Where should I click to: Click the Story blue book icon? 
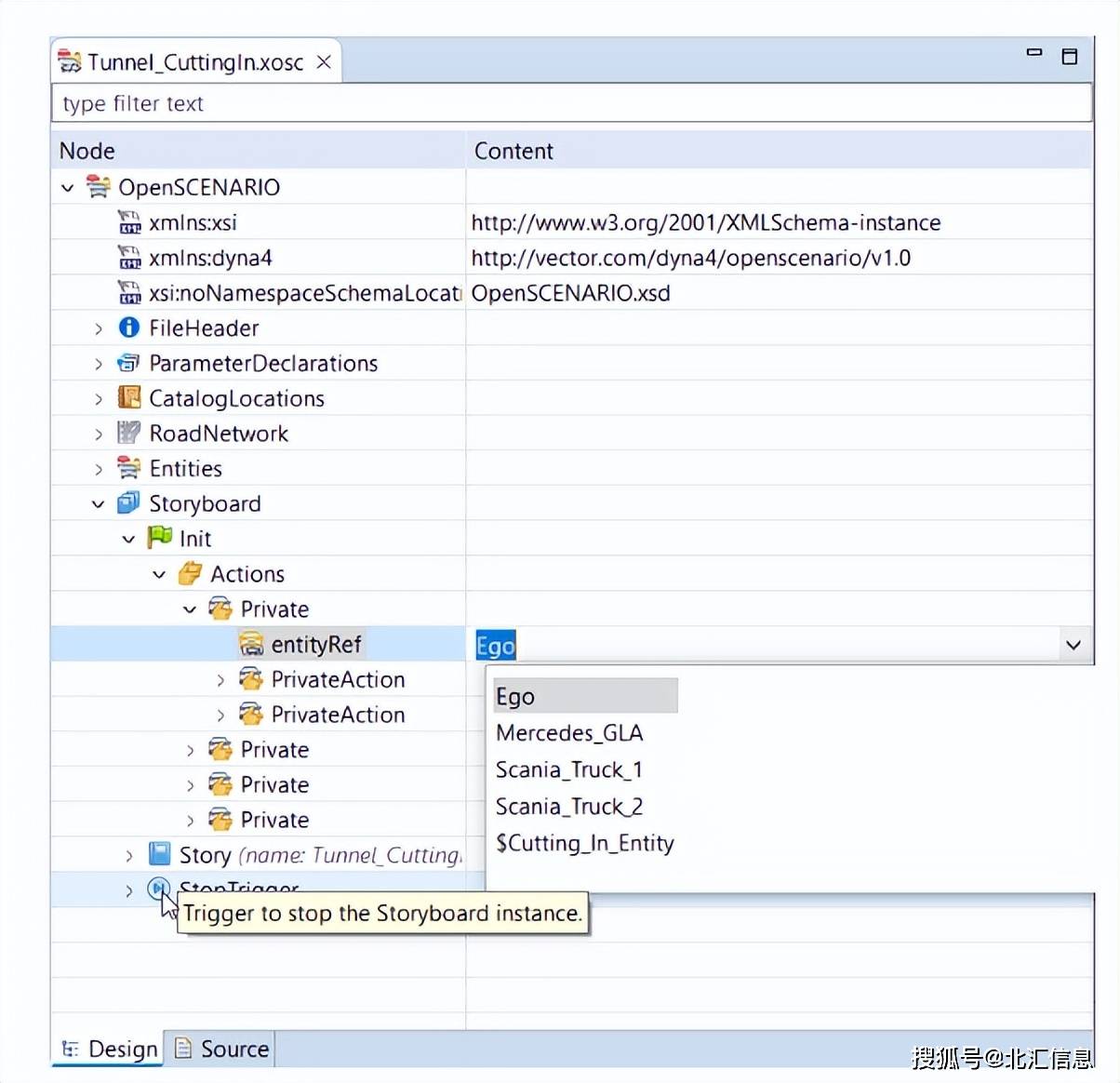pos(160,854)
